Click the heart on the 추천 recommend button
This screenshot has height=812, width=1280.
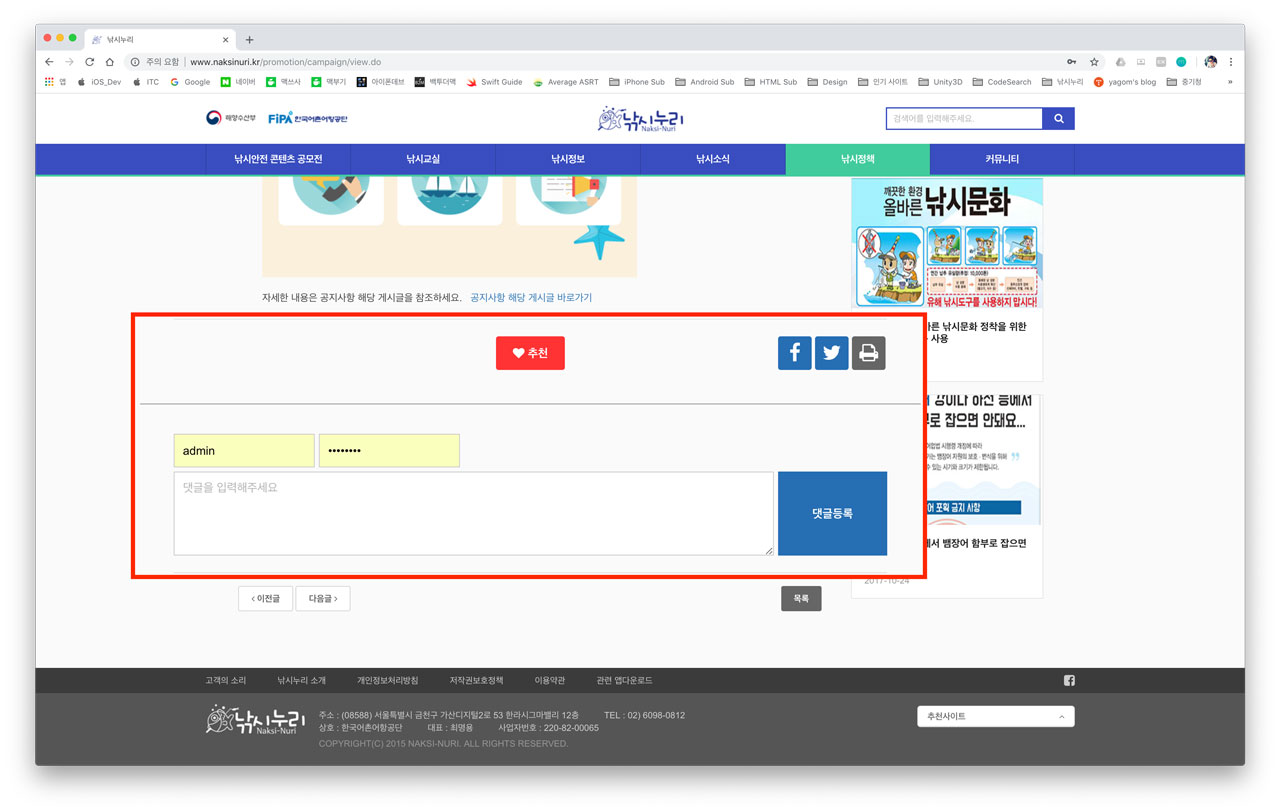517,352
